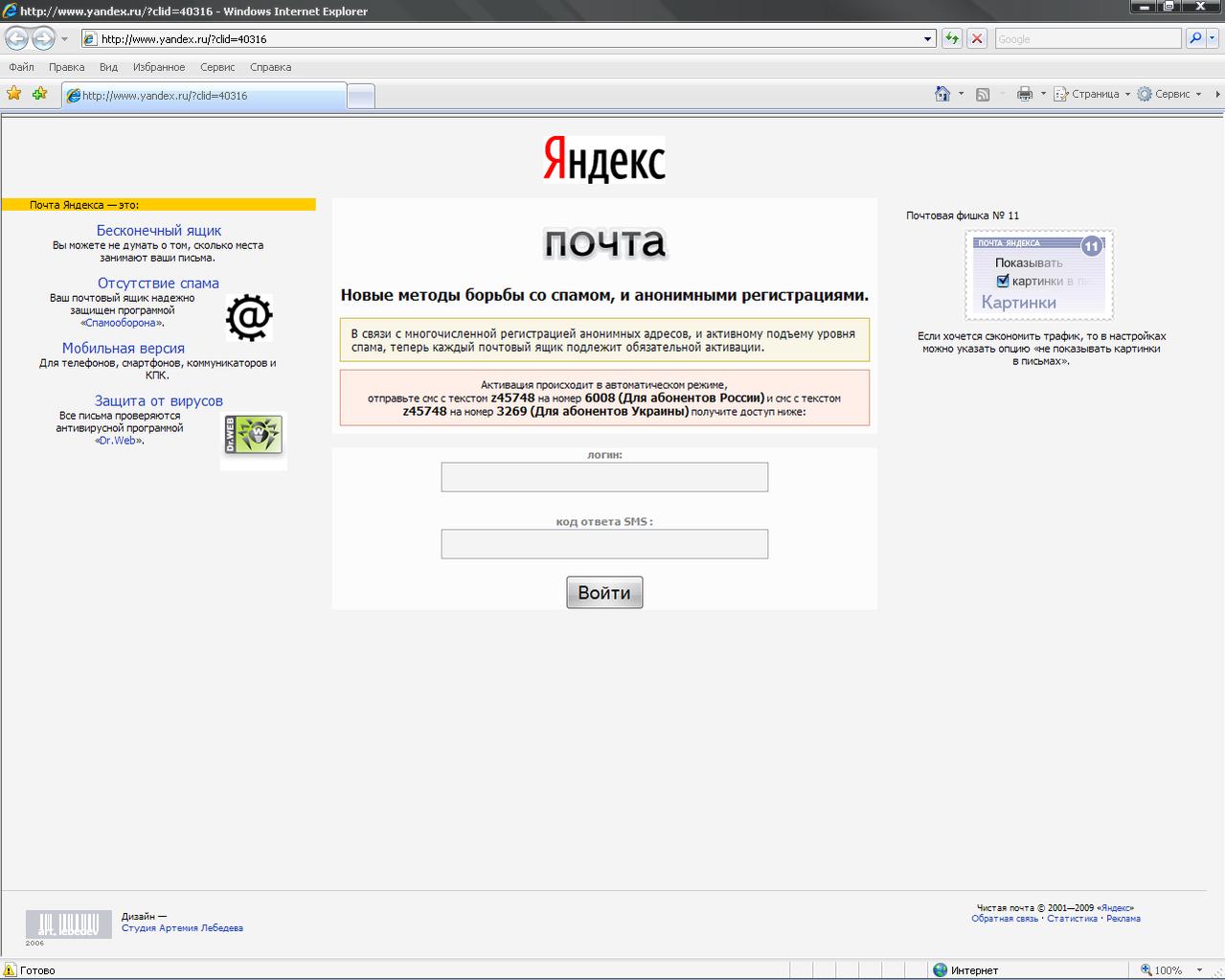Viewport: 1225px width, 980px height.
Task: Click the RSS feeds icon
Action: click(983, 94)
